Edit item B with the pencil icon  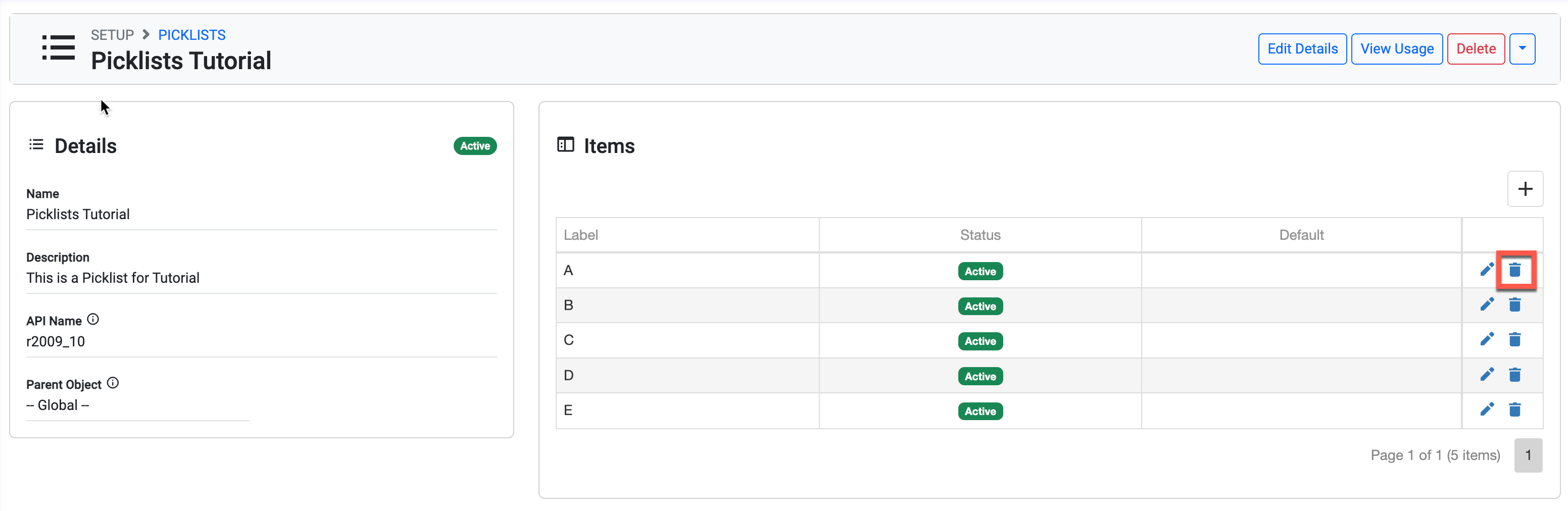pos(1487,304)
